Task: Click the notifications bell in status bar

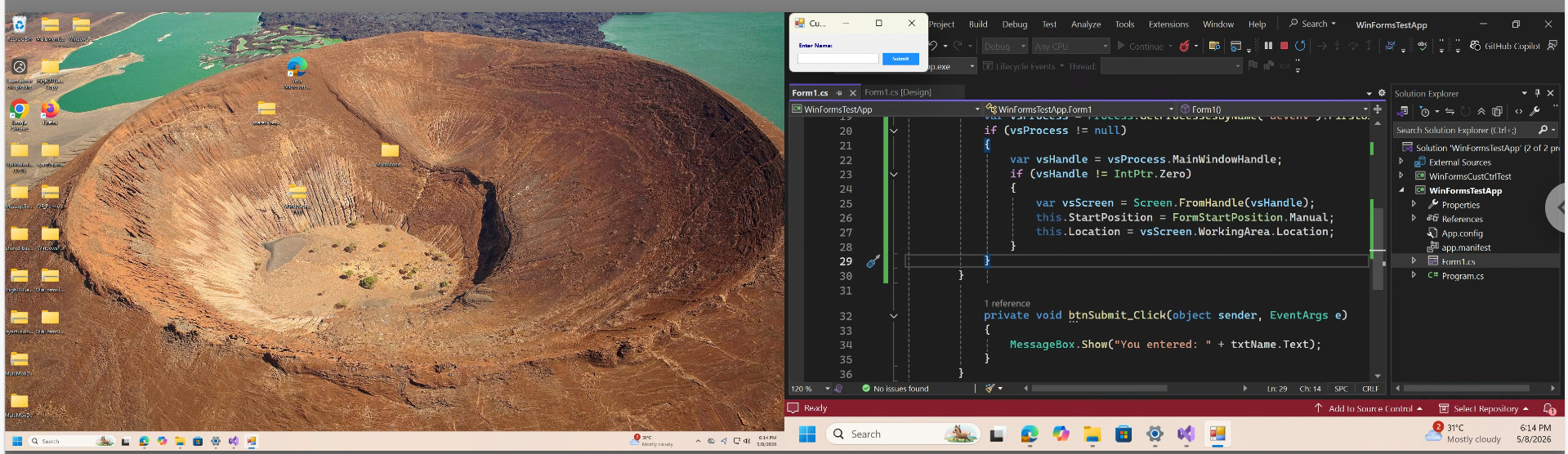Action: [1548, 408]
